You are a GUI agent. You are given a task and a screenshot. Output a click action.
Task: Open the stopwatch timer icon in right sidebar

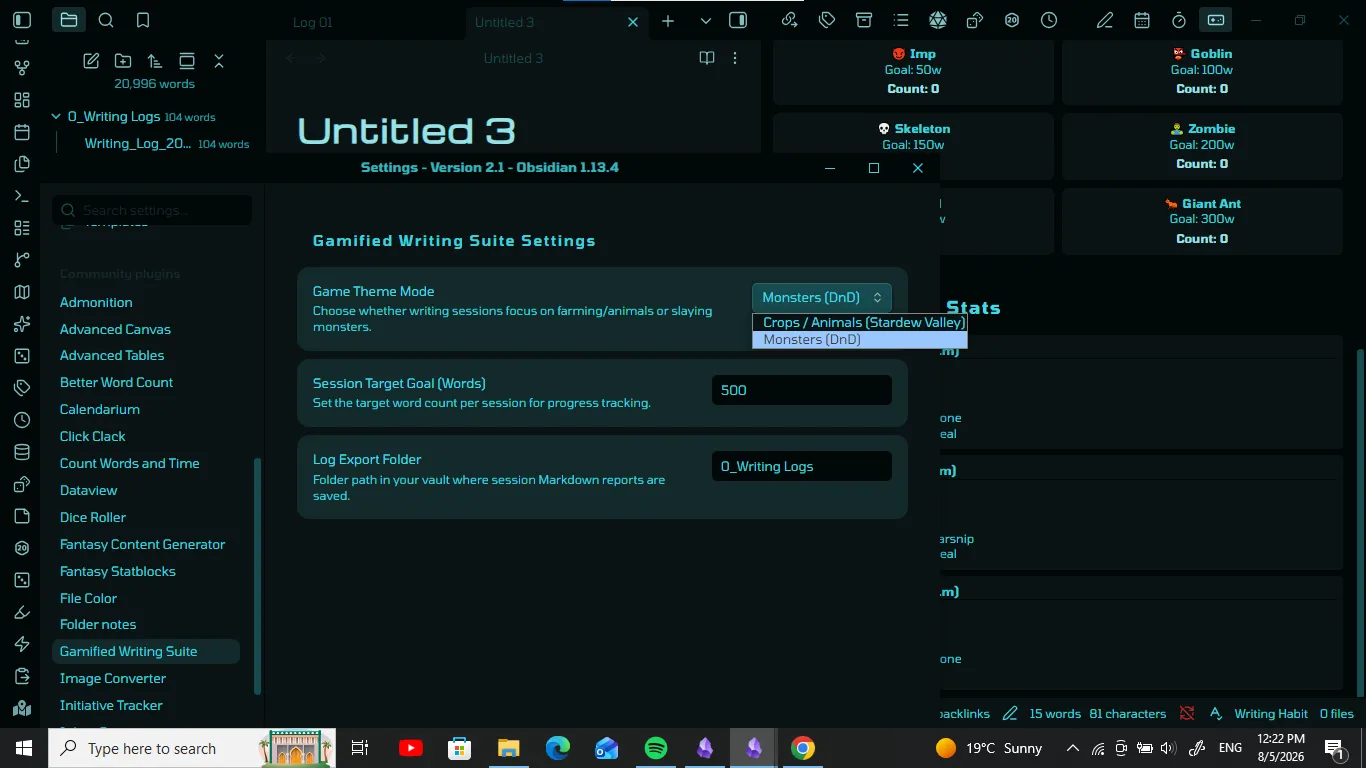[1179, 20]
